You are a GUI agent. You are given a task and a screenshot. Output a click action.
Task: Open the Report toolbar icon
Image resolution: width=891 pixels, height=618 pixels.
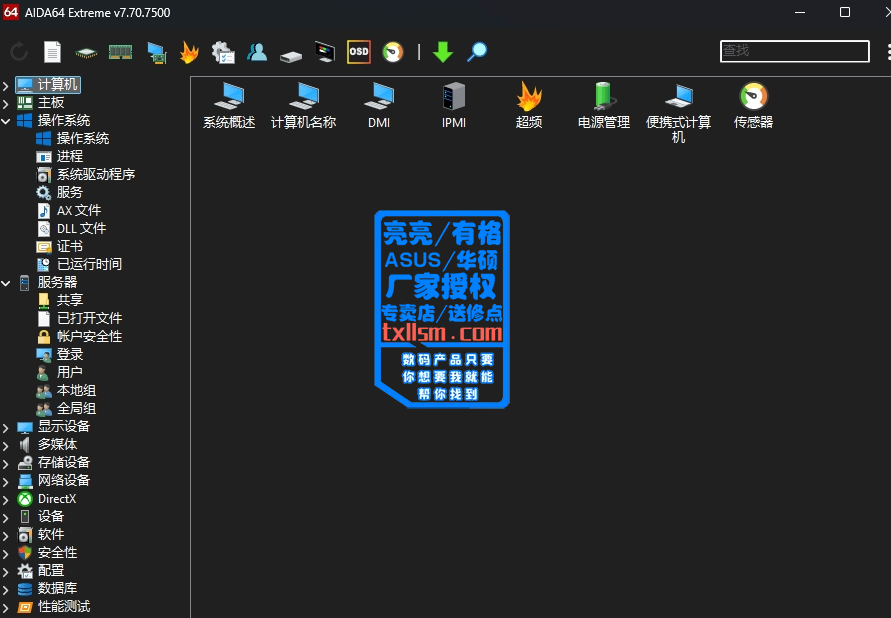point(52,52)
